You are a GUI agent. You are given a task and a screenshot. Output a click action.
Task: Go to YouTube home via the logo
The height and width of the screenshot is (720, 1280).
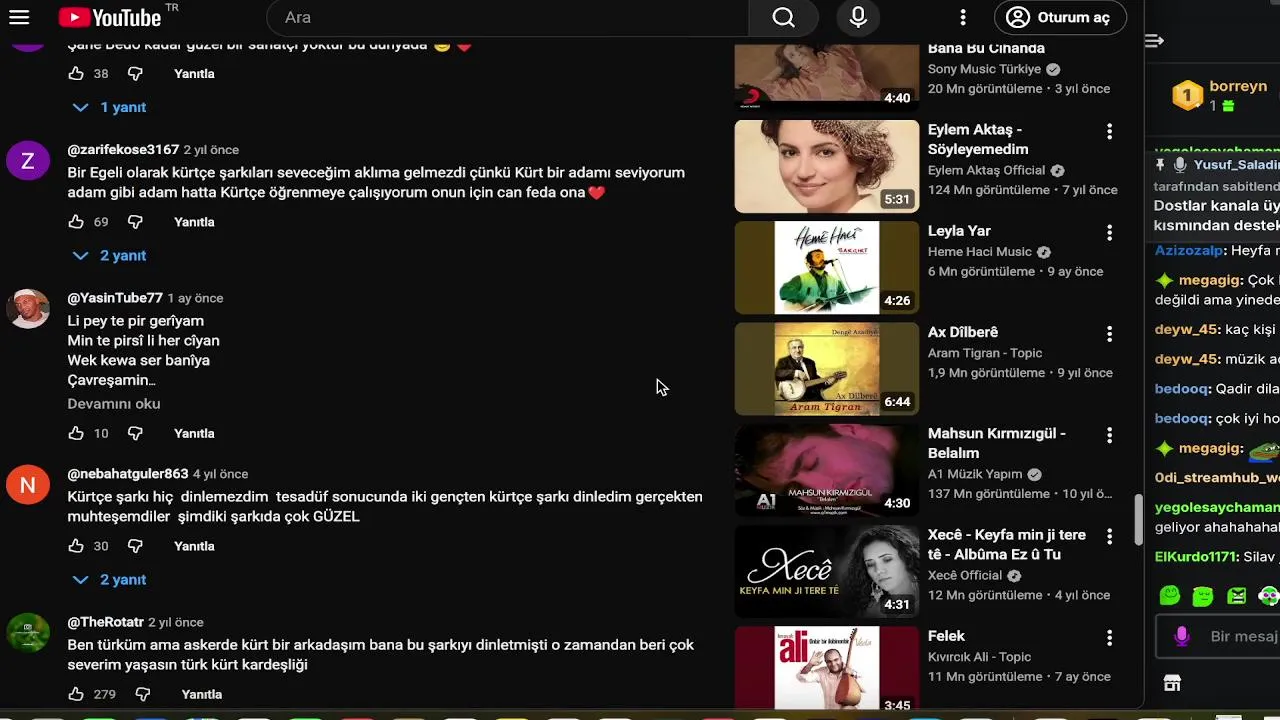pyautogui.click(x=110, y=17)
